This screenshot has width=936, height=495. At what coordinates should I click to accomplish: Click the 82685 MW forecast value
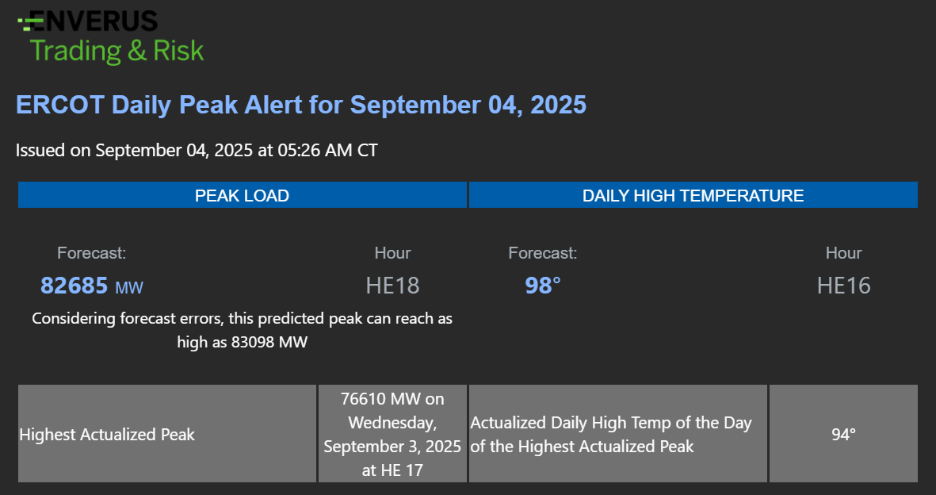92,286
